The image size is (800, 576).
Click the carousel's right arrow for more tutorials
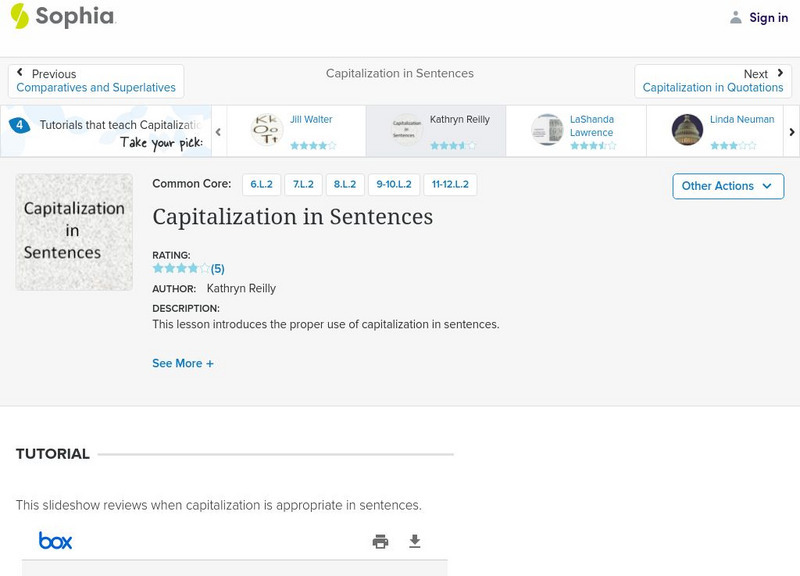tap(791, 130)
